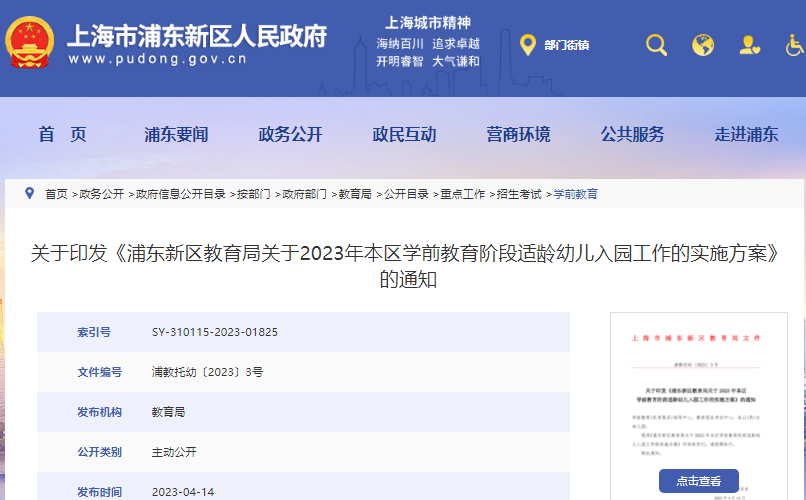Image resolution: width=806 pixels, height=500 pixels.
Task: Click the 文件编号 label
Action: [x=100, y=372]
